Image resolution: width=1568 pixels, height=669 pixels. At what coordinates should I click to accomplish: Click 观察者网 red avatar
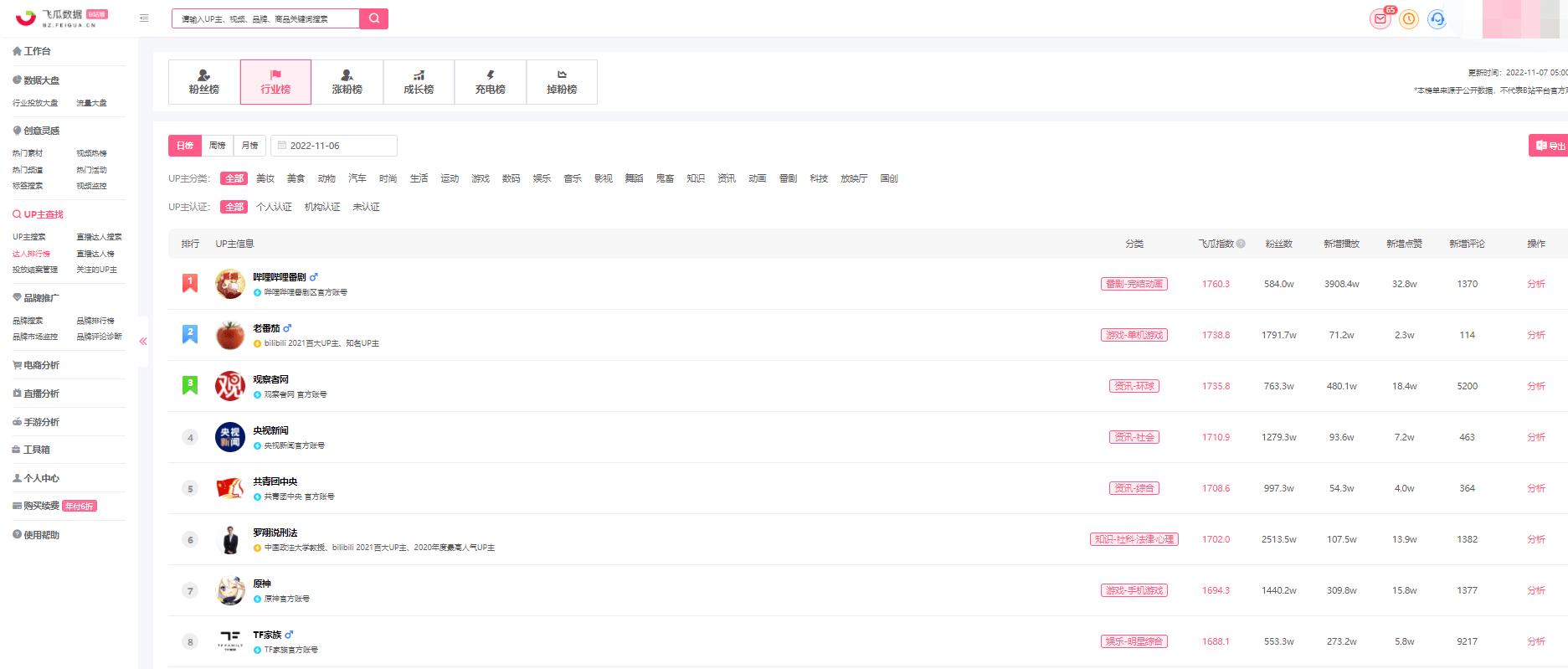pyautogui.click(x=230, y=386)
